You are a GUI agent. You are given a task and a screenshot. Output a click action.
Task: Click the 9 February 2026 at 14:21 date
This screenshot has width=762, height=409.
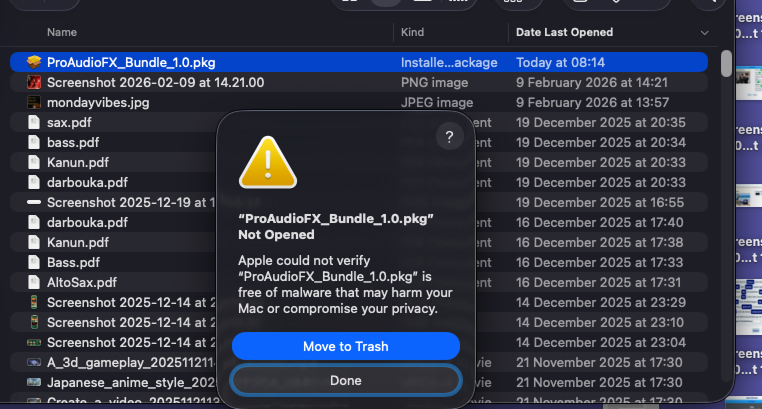point(592,83)
